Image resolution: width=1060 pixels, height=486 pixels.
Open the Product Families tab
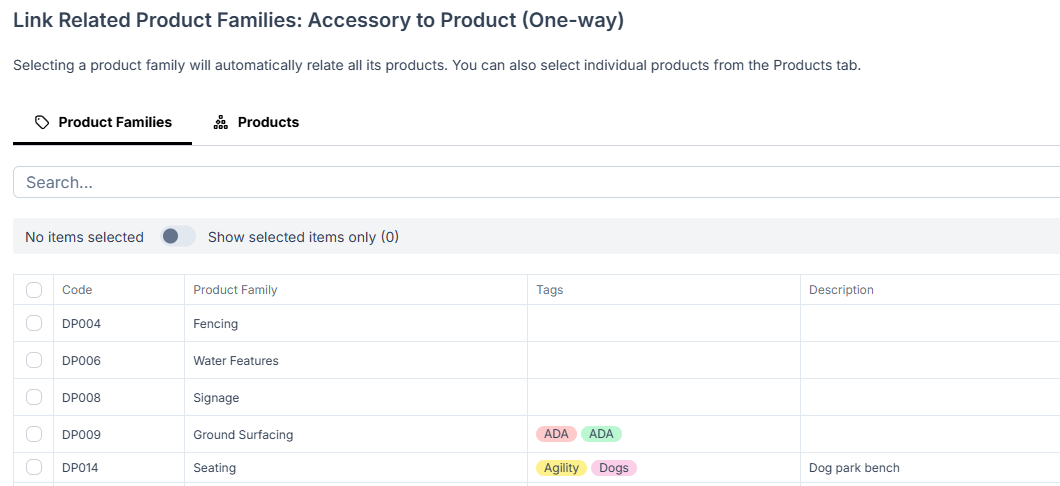click(x=103, y=122)
